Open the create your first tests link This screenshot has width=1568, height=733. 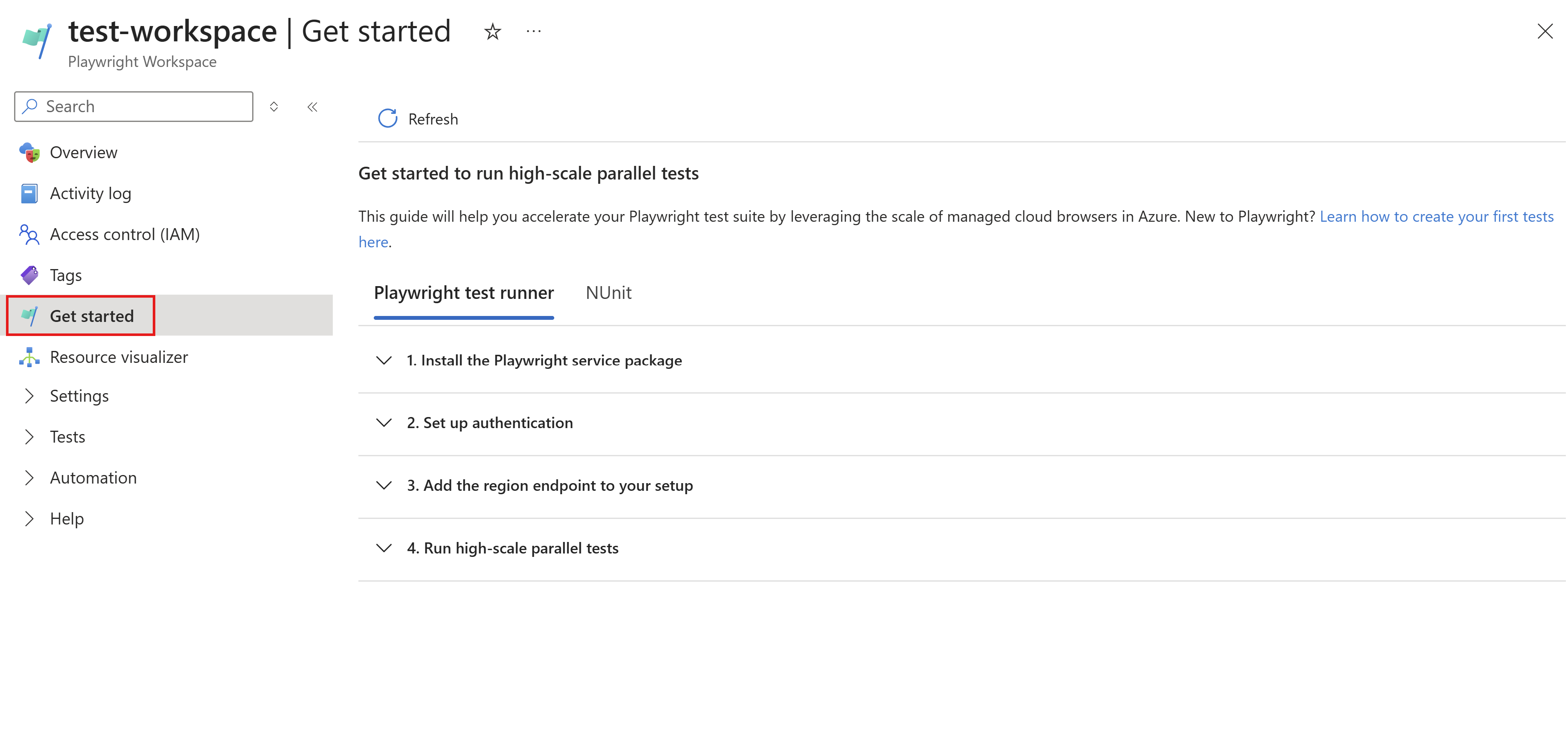(1436, 217)
